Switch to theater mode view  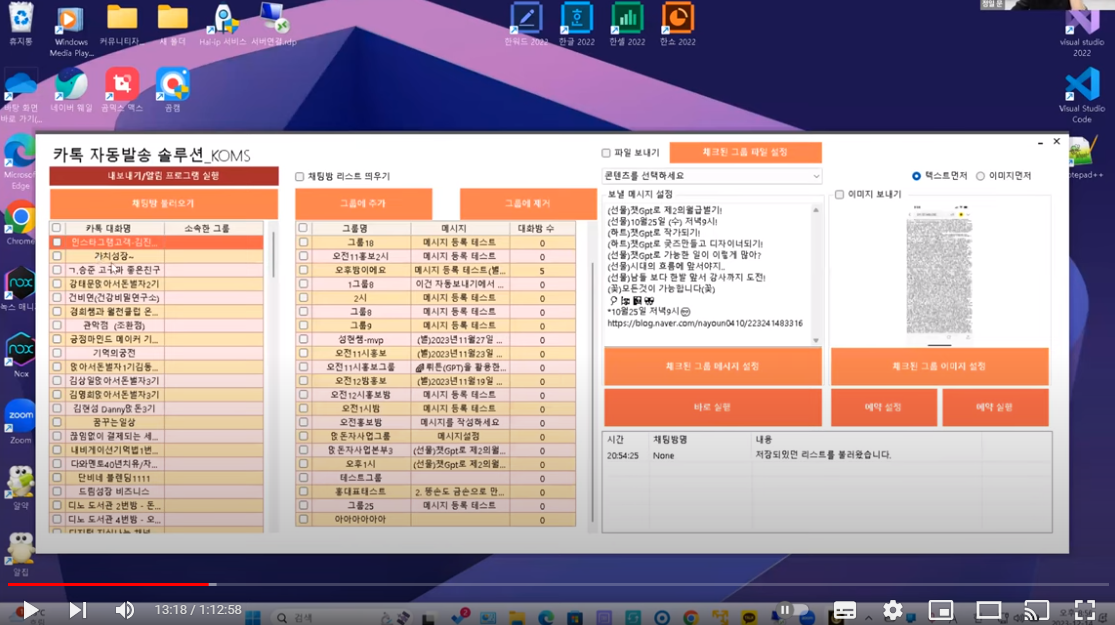click(x=988, y=609)
